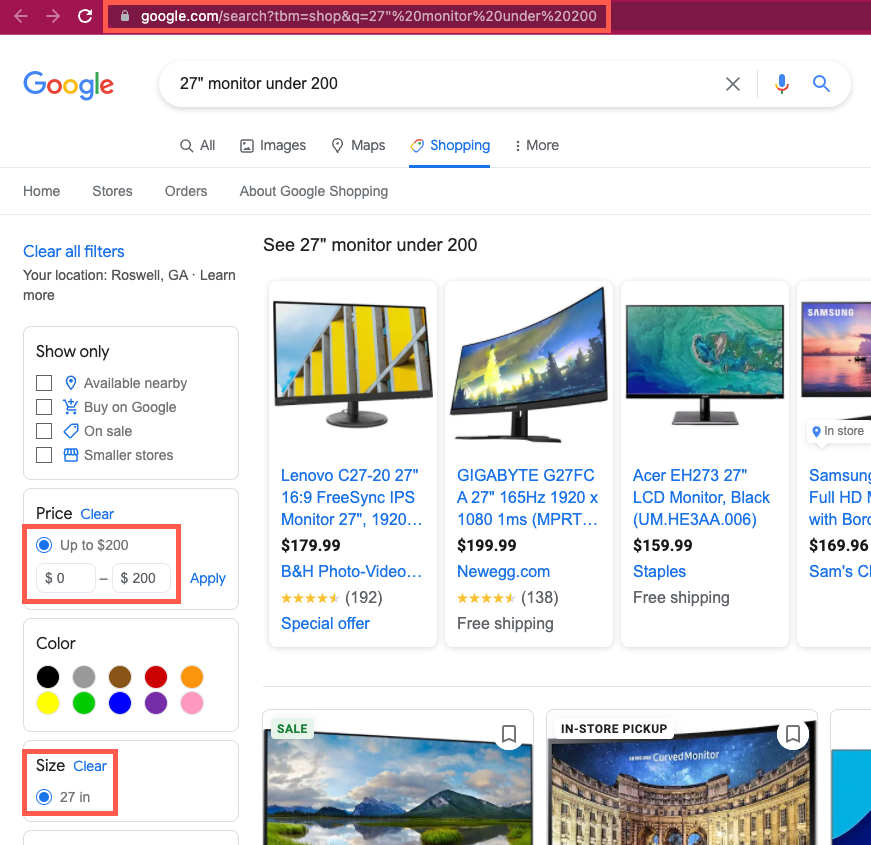This screenshot has width=871, height=845.
Task: Click the lock icon in address bar
Action: point(125,16)
